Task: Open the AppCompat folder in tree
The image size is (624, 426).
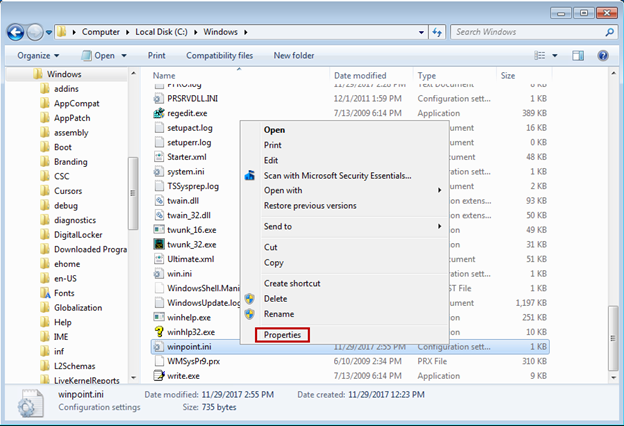Action: [x=76, y=104]
